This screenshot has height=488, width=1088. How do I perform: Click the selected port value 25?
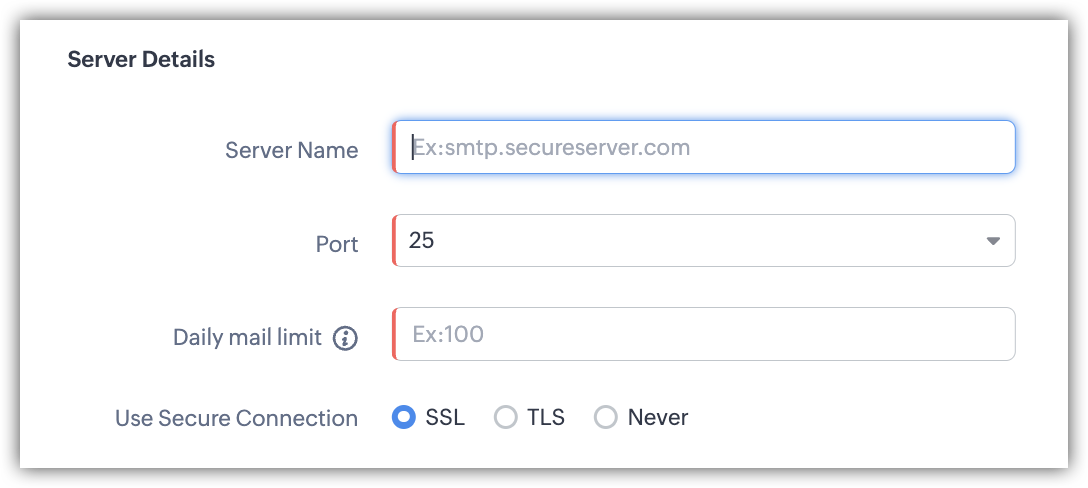(x=421, y=241)
